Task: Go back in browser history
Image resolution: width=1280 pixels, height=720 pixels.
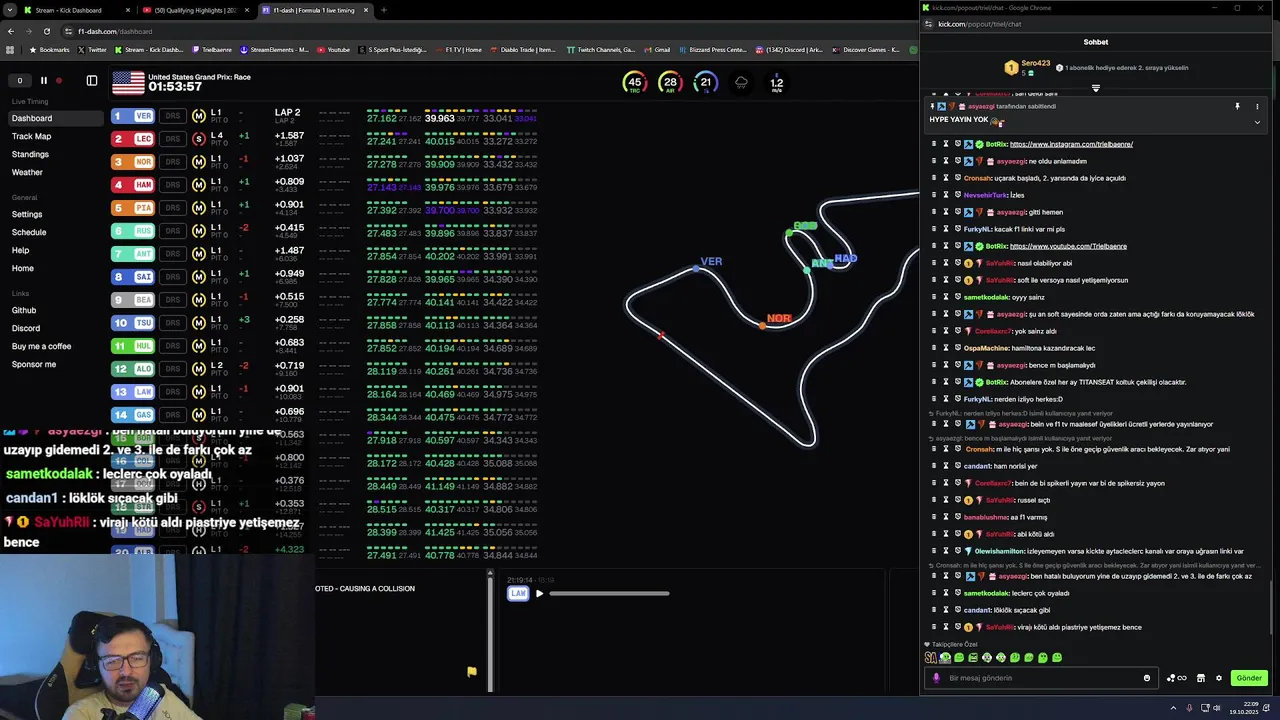Action: coord(10,31)
